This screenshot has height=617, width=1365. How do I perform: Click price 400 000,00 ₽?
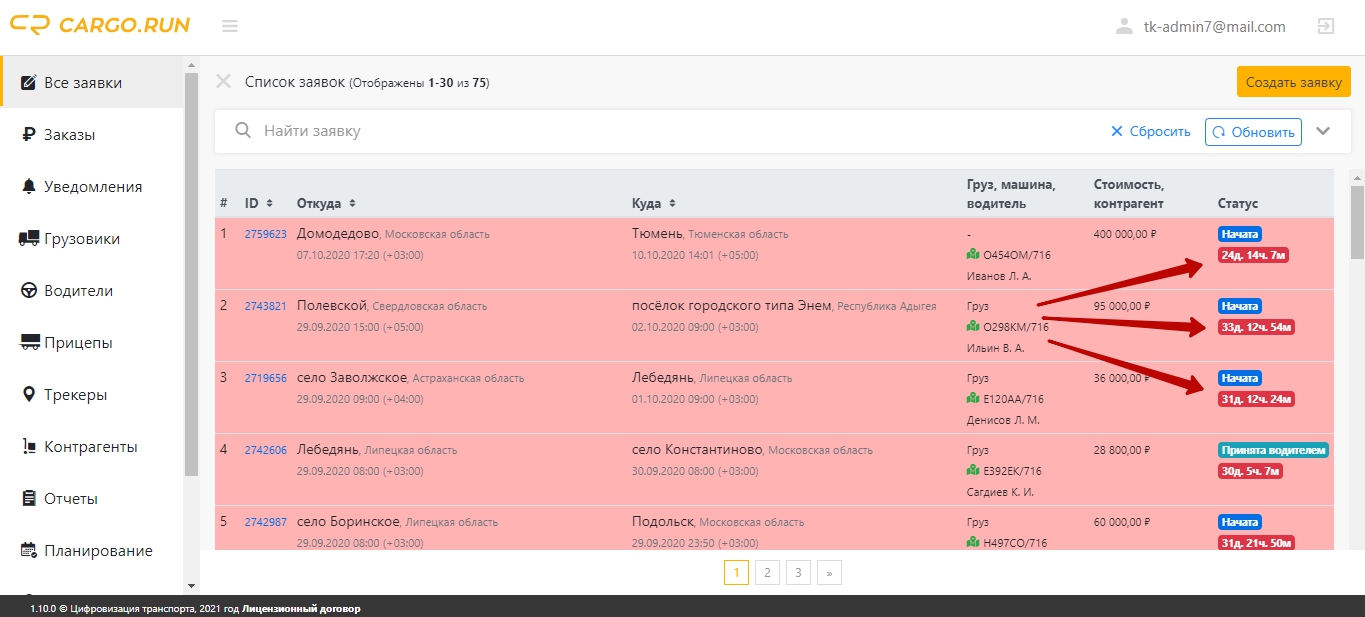coord(1125,234)
